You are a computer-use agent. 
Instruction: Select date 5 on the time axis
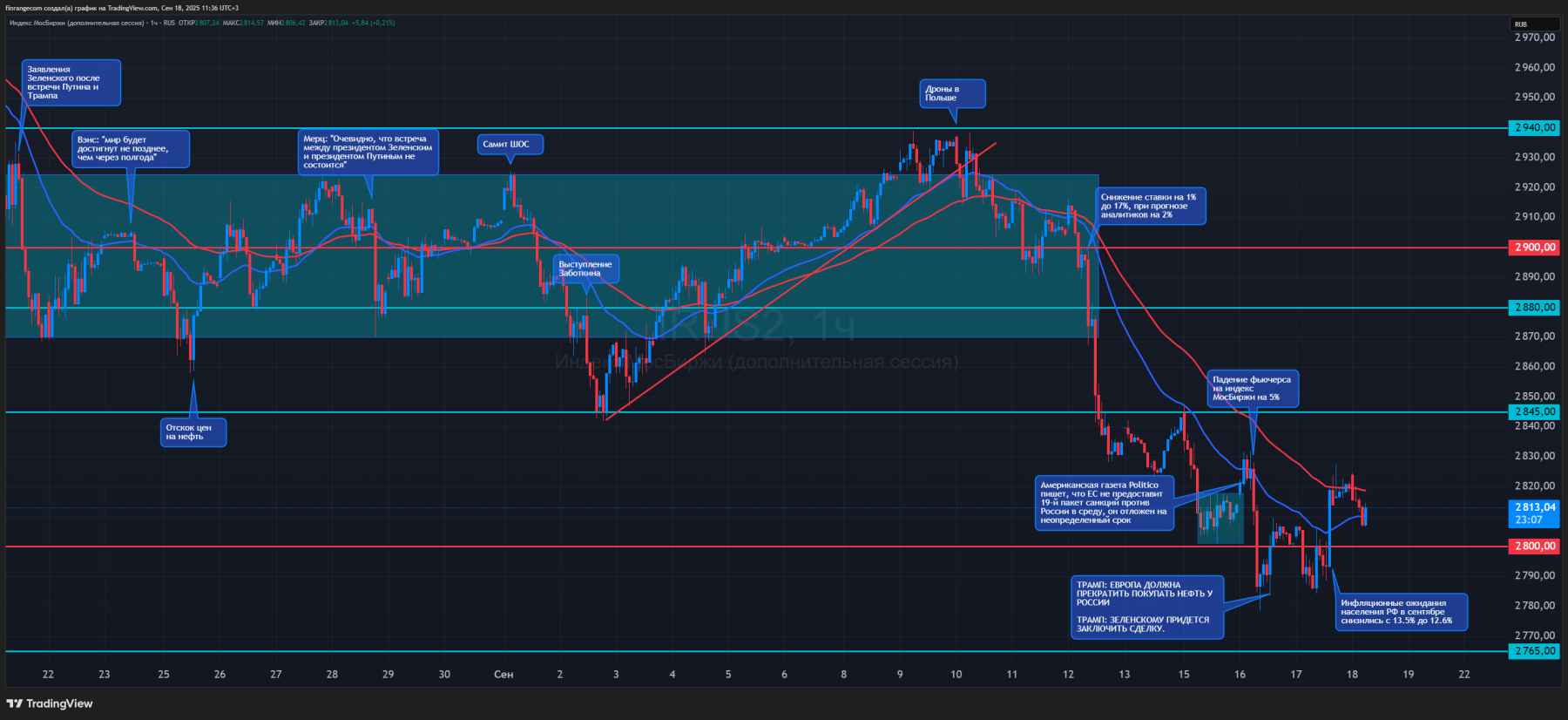(728, 675)
